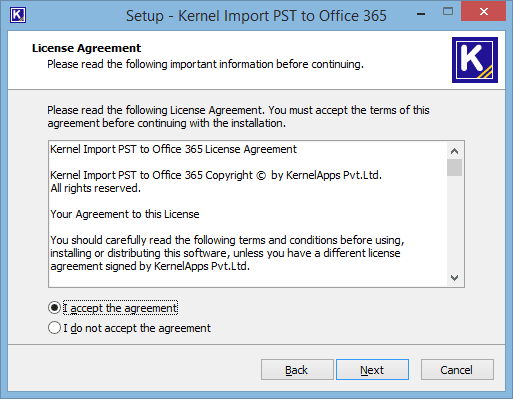Image resolution: width=513 pixels, height=399 pixels.
Task: Click the license text scroll-down arrow
Action: click(454, 278)
